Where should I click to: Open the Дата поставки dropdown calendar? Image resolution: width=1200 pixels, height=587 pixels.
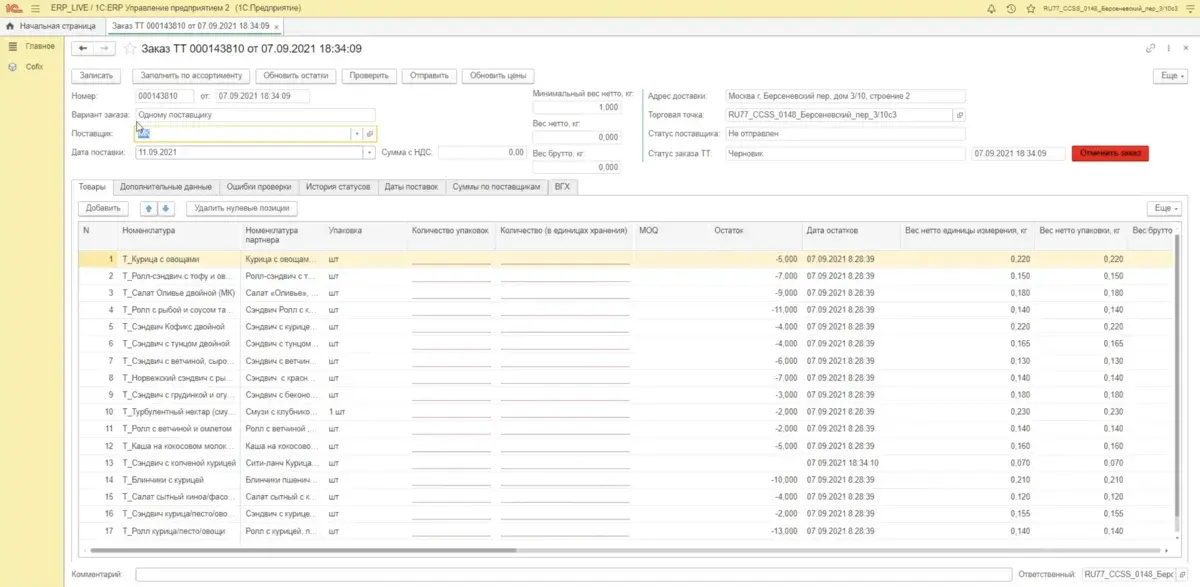(369, 153)
